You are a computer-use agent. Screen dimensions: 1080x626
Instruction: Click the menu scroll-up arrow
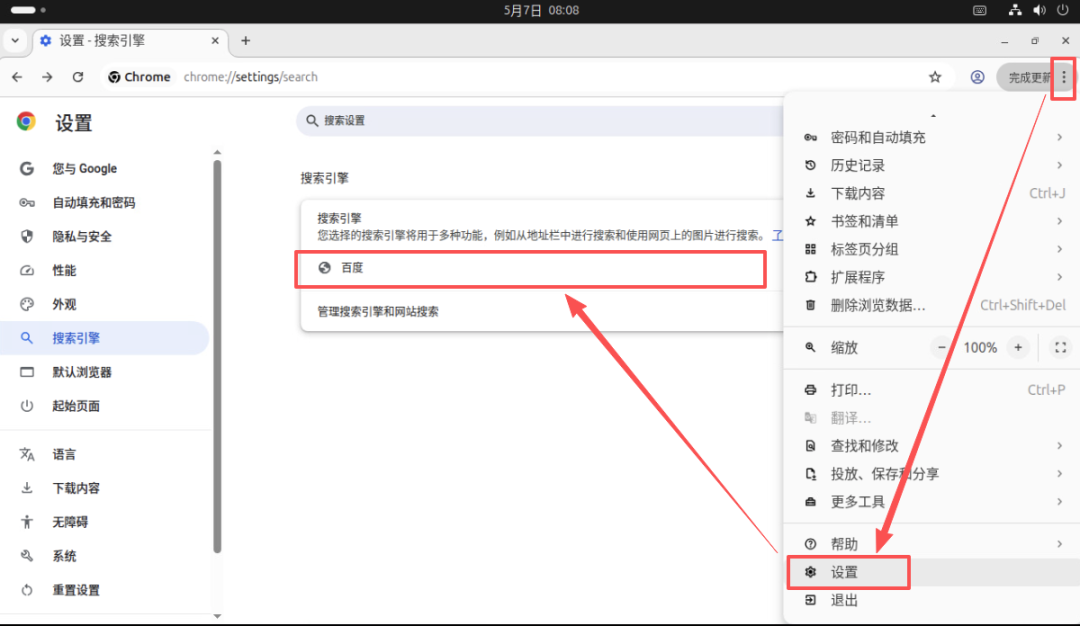[x=933, y=115]
